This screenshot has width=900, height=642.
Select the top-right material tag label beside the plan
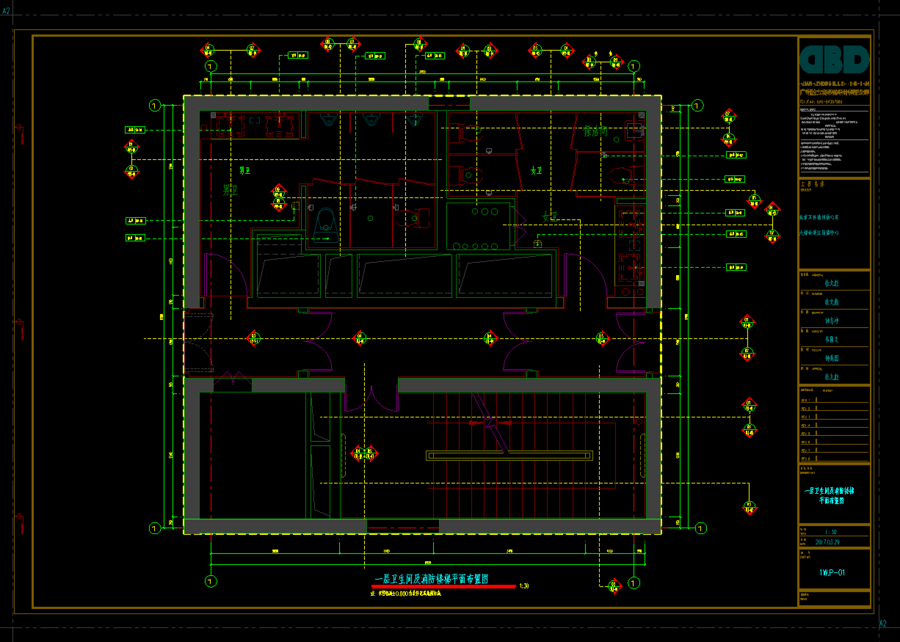pos(736,155)
